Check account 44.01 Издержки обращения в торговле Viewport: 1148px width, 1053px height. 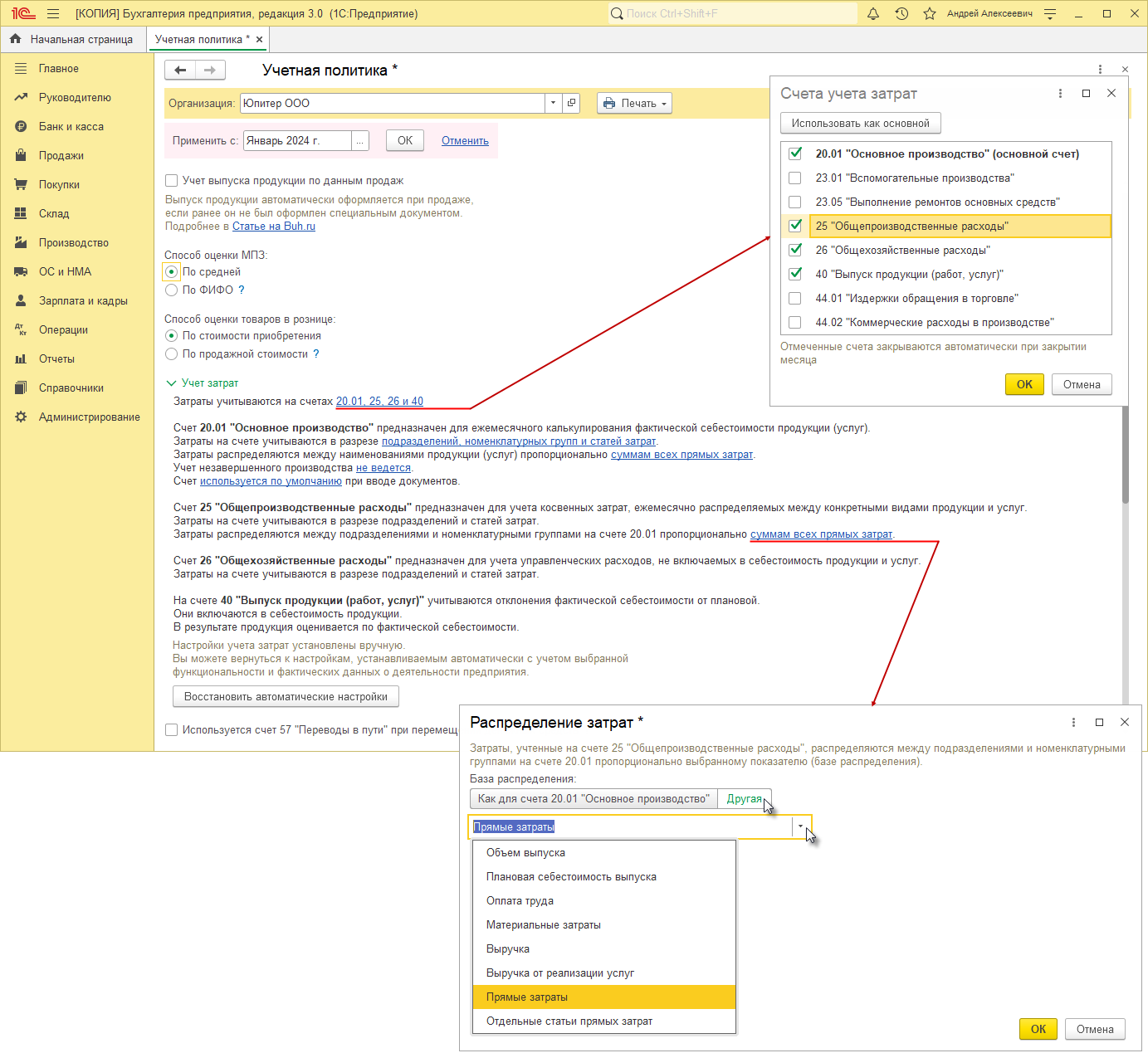click(x=795, y=298)
